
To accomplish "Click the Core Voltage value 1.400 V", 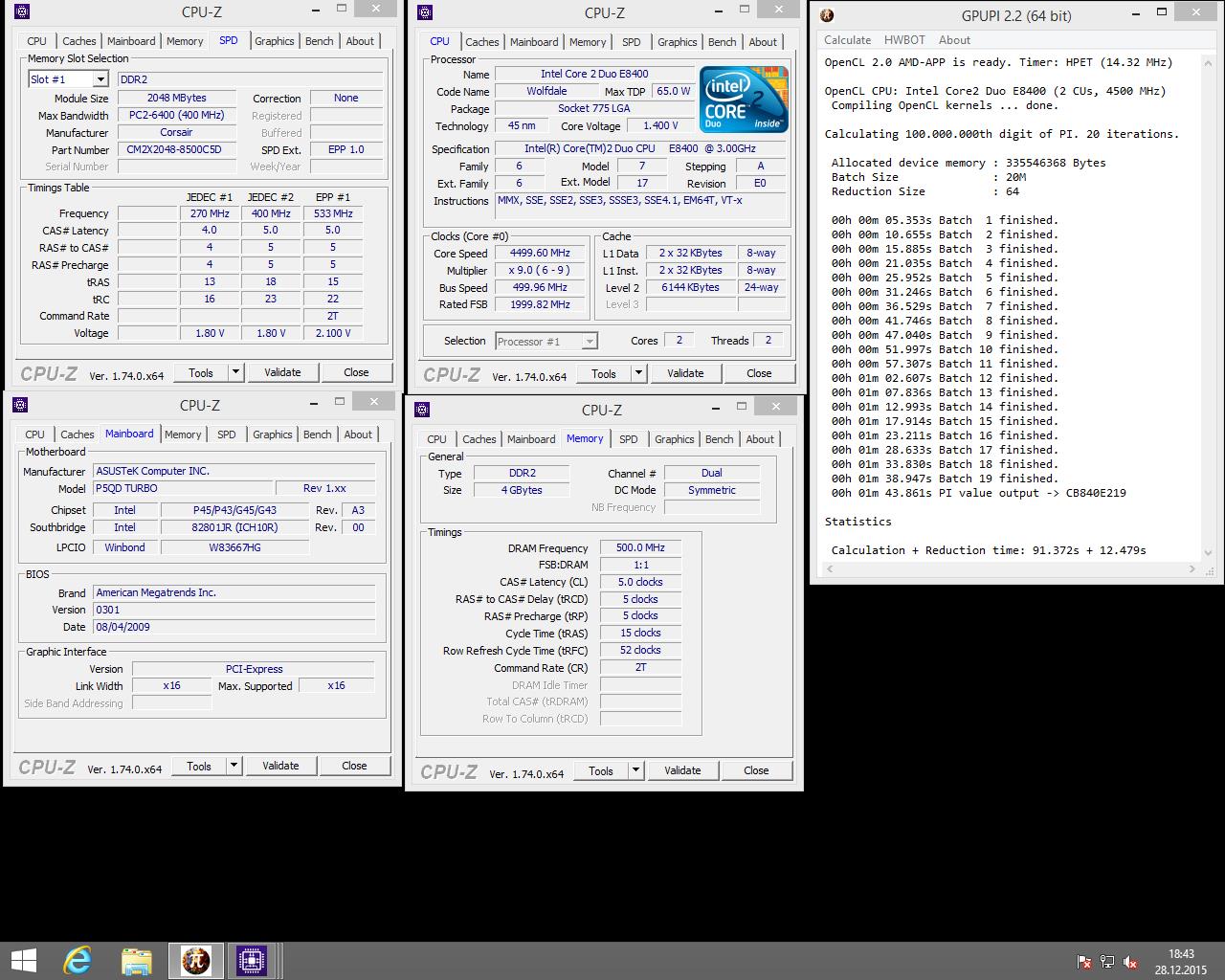I will pos(658,126).
